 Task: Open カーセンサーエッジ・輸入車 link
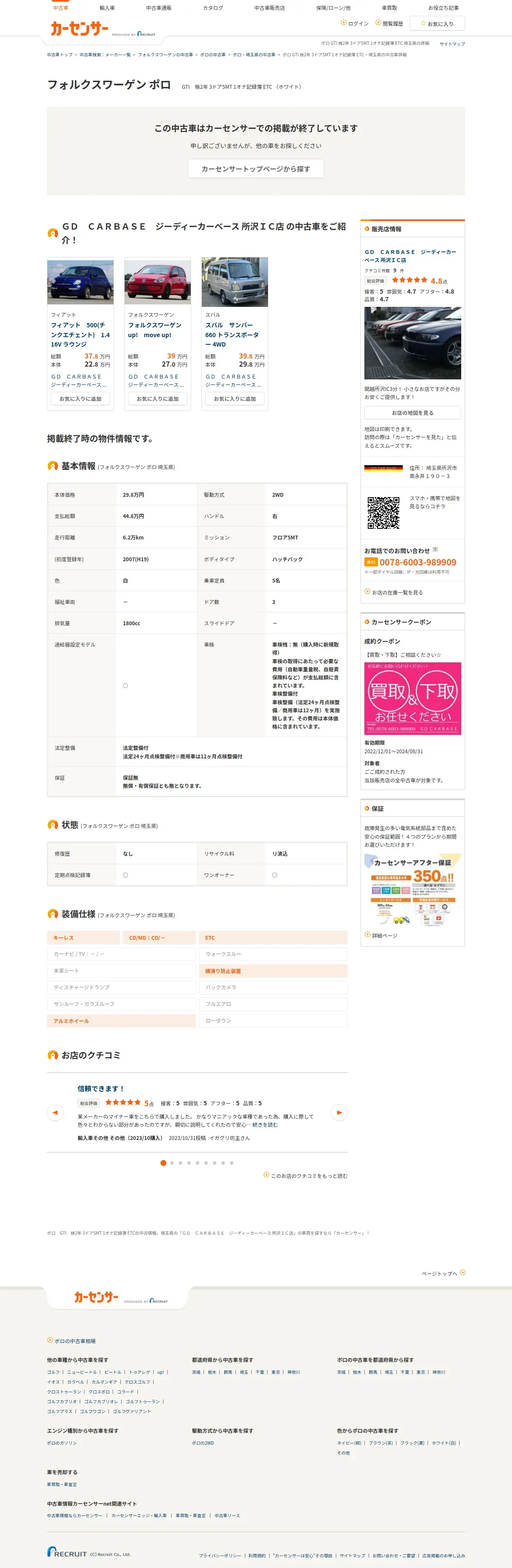coord(139,1515)
